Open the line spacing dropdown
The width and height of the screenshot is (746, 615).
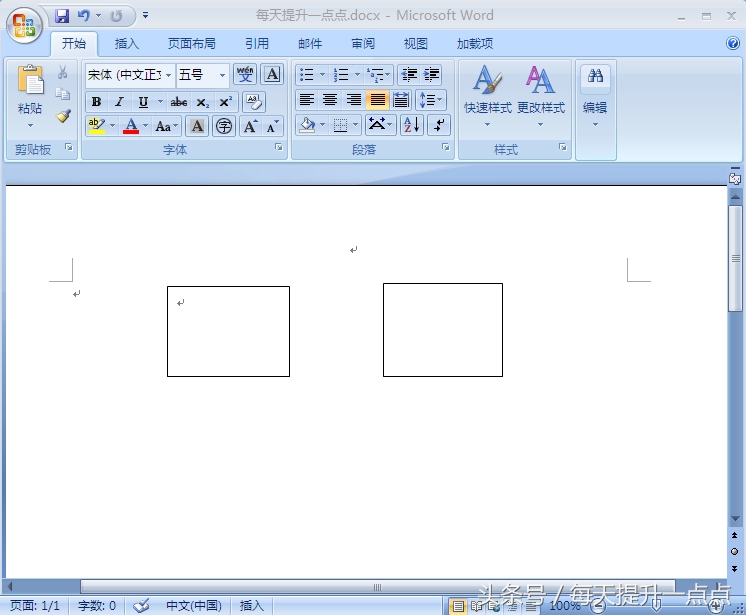point(431,100)
